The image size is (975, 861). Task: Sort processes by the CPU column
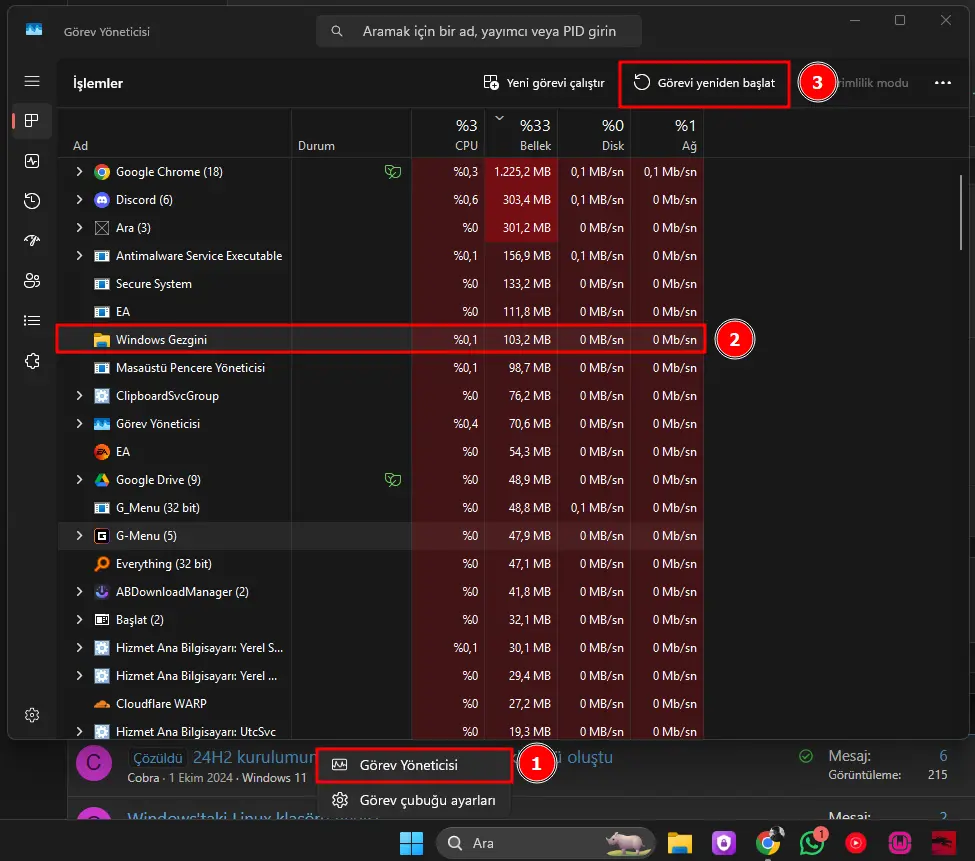coord(448,133)
